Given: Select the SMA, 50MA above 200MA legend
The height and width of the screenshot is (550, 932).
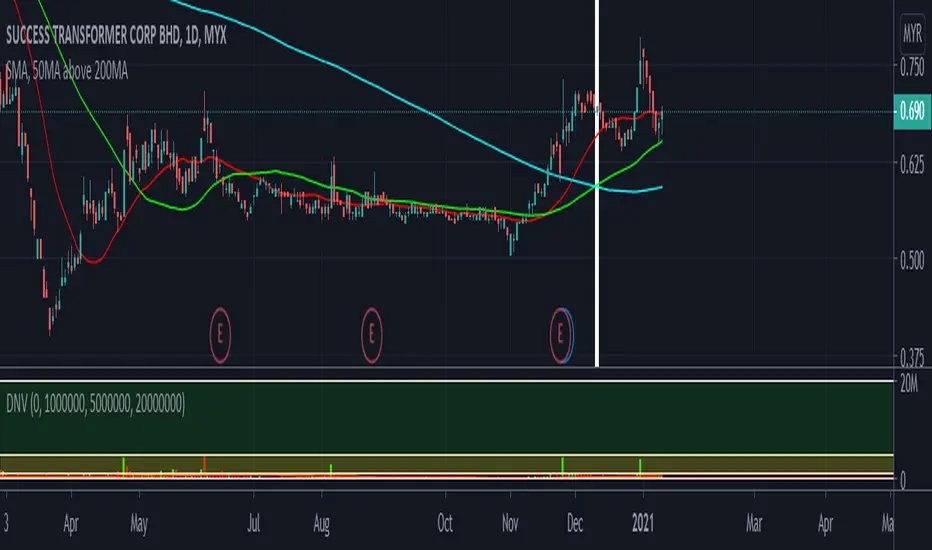Looking at the screenshot, I should (x=67, y=71).
